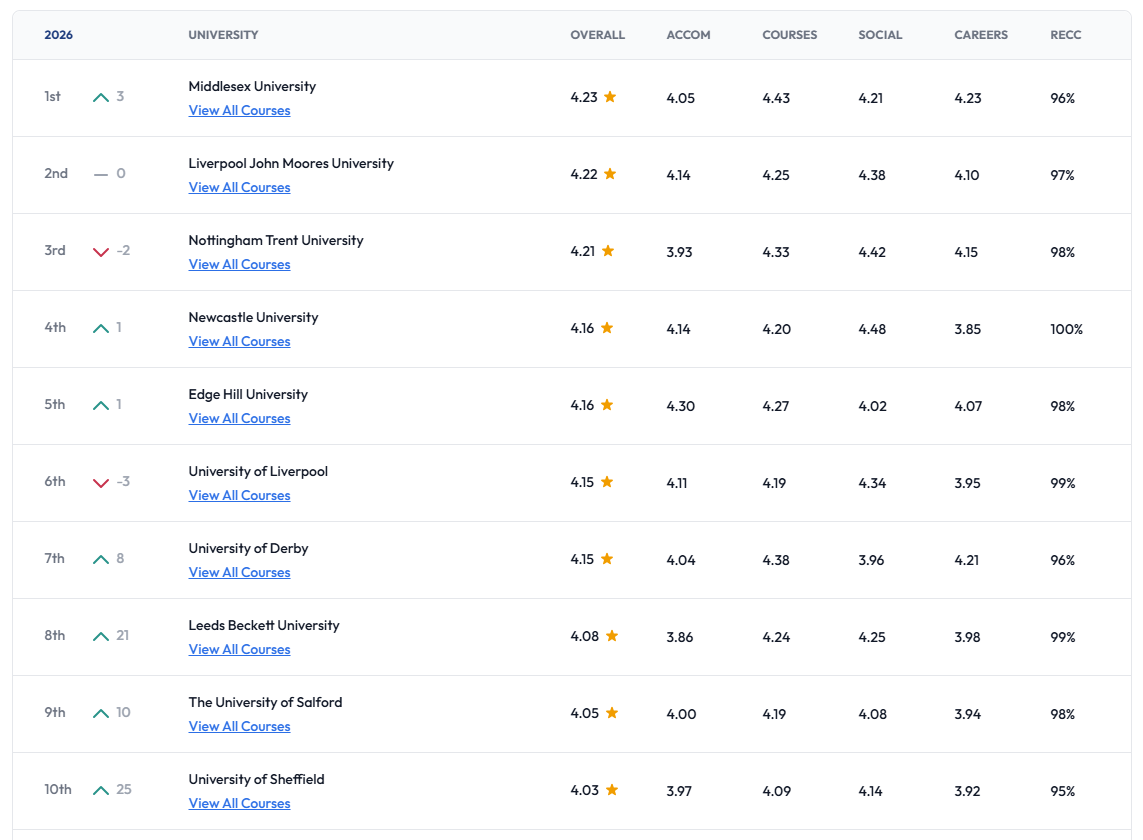Click the green up arrow for Leeds Beckett University

[101, 636]
